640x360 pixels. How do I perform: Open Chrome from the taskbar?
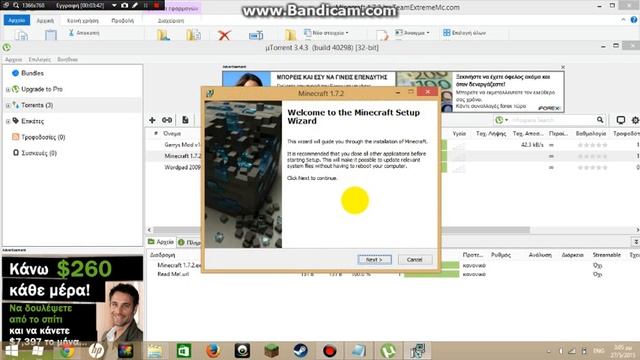point(67,351)
